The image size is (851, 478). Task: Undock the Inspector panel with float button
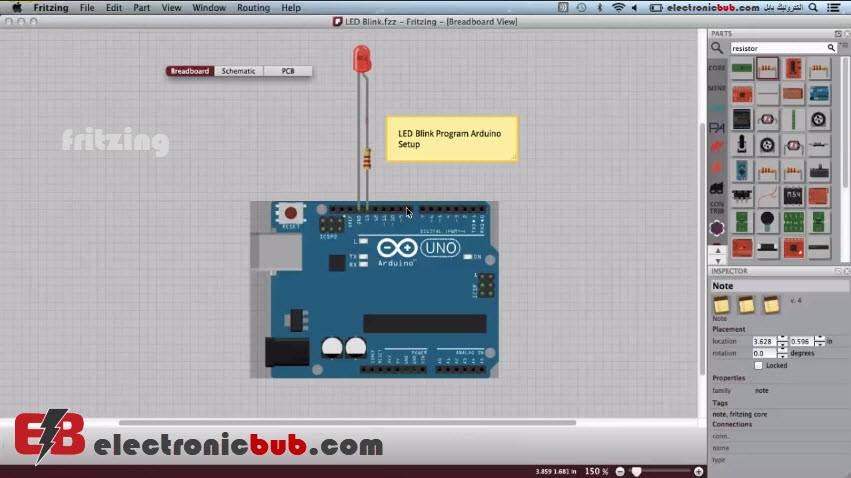[x=838, y=271]
